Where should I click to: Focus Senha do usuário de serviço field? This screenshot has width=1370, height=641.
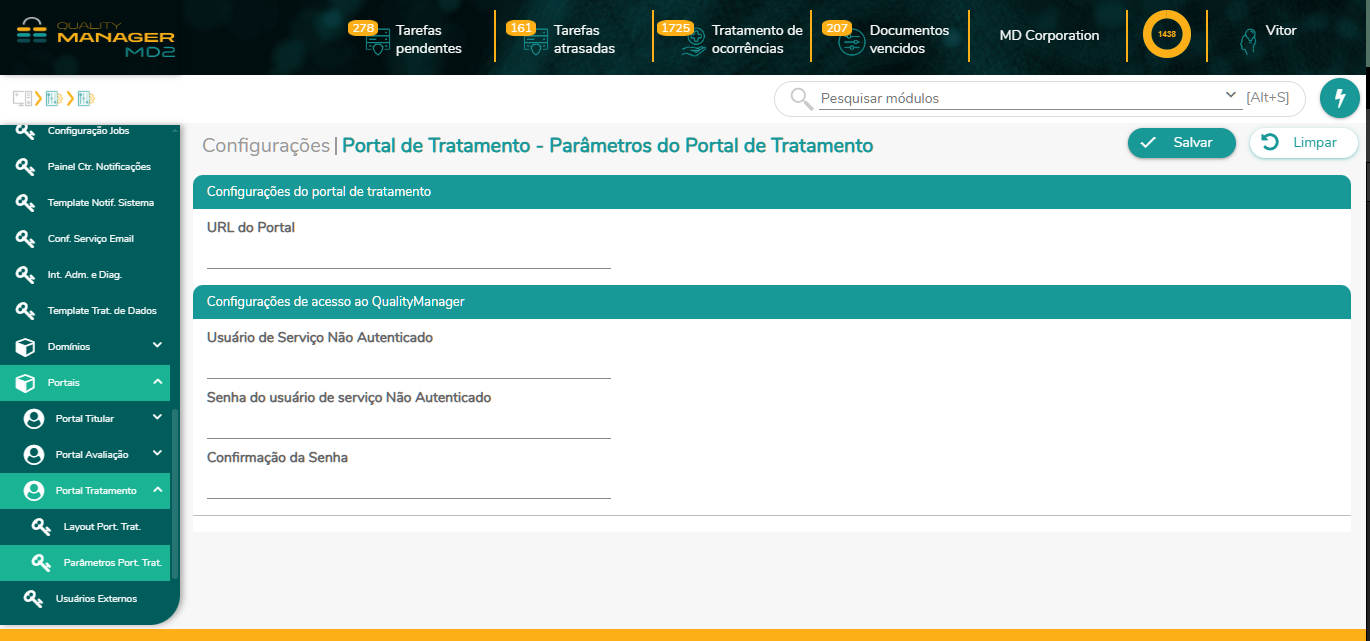tap(408, 425)
